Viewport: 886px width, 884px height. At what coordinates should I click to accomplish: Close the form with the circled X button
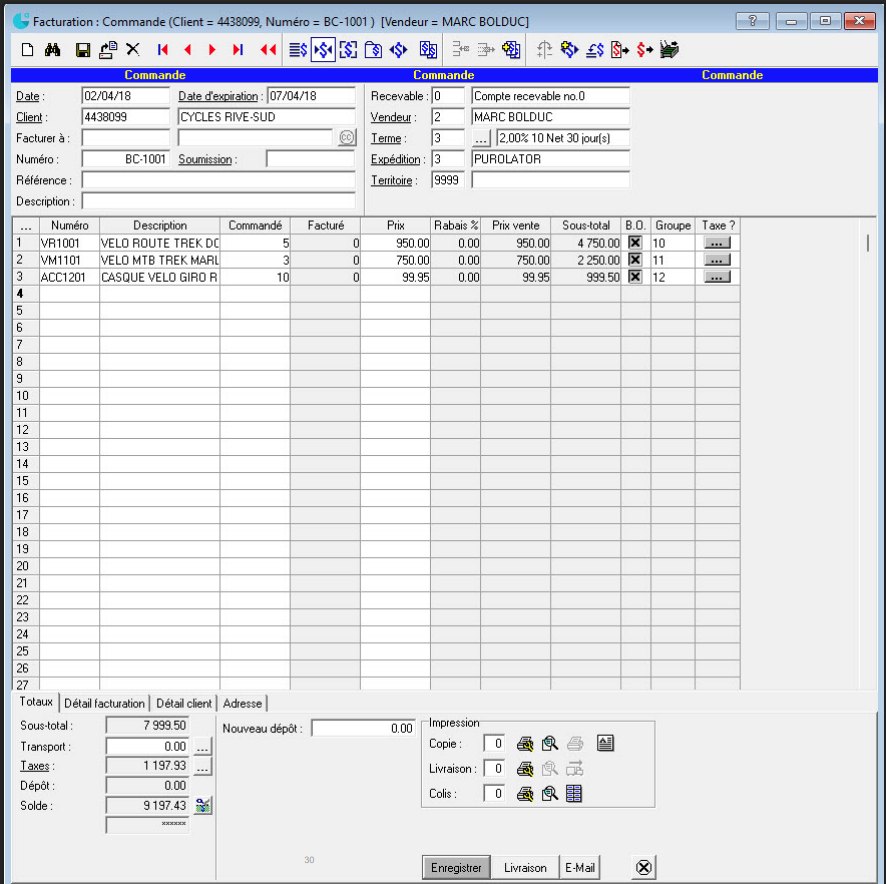coord(644,868)
